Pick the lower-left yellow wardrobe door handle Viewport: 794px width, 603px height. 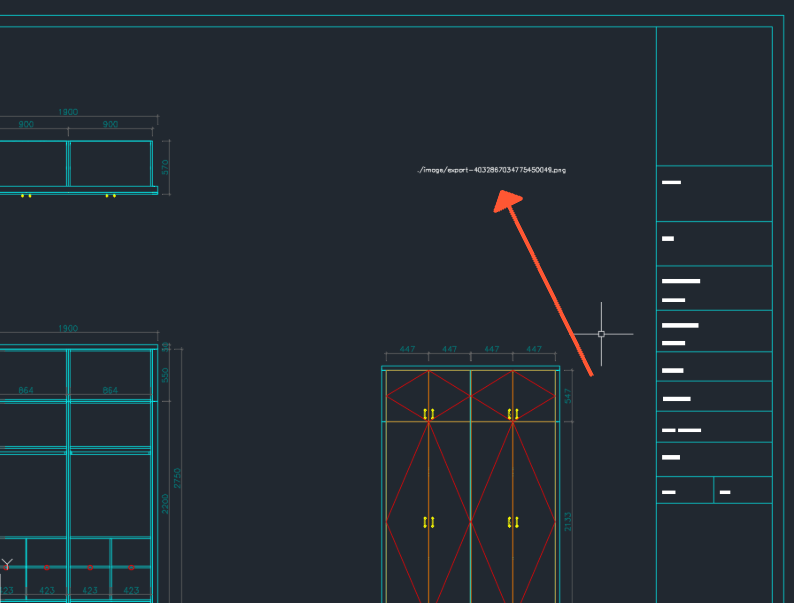coord(429,522)
